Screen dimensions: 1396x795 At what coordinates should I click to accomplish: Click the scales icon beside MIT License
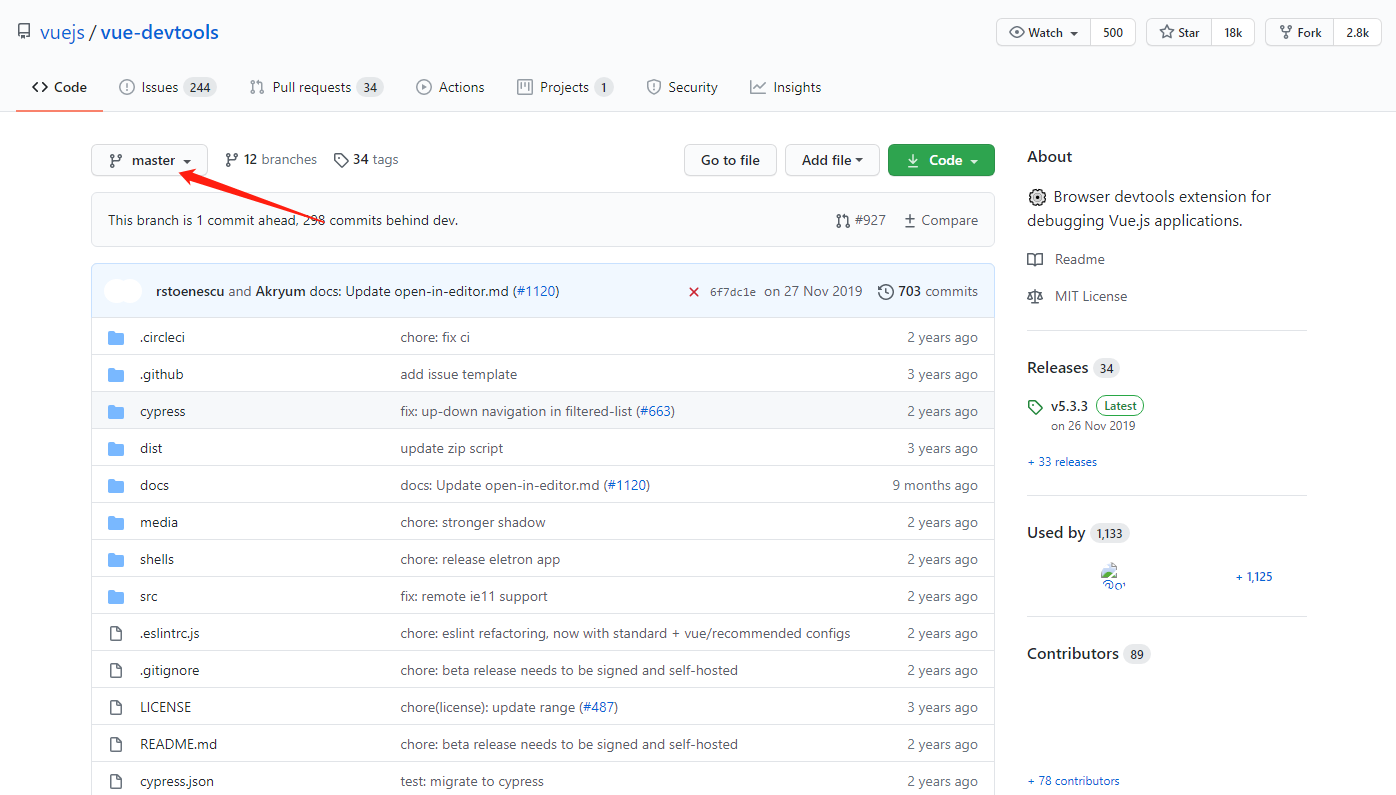click(1035, 295)
